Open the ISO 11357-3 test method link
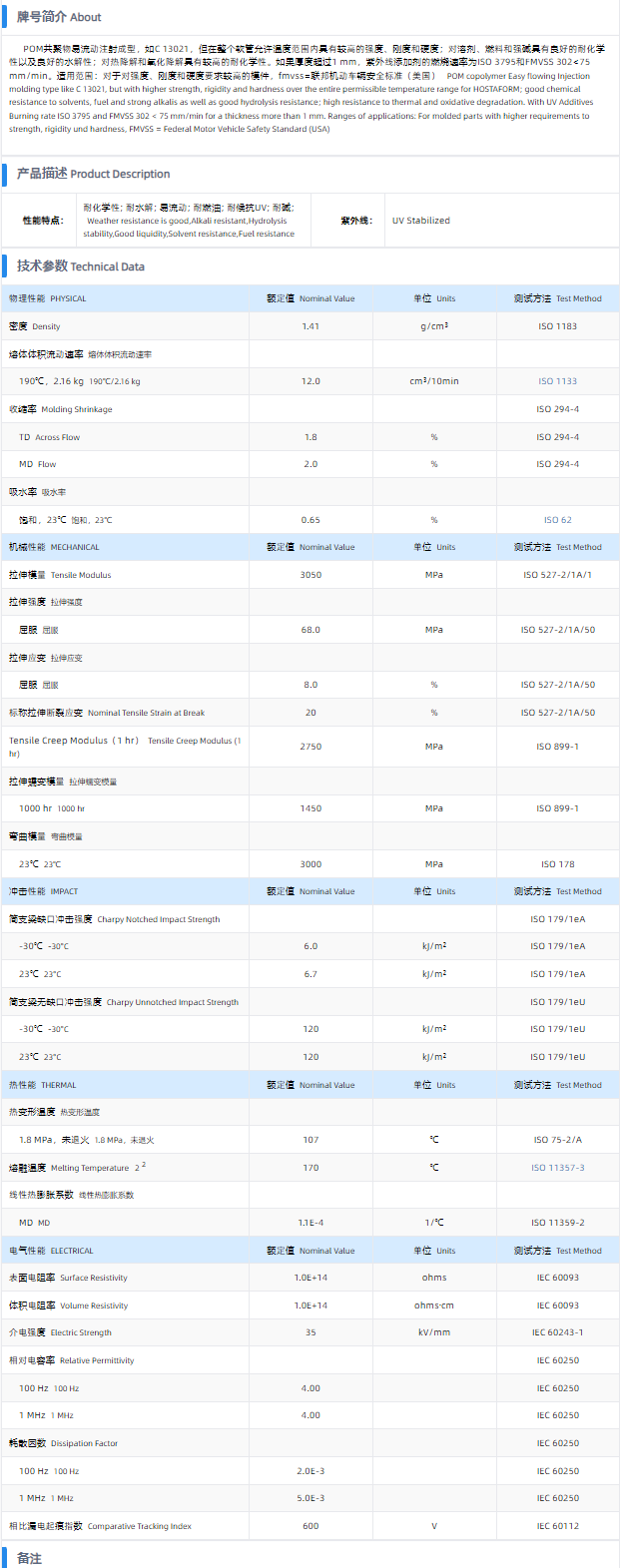This screenshot has width=620, height=1568. tap(557, 1168)
